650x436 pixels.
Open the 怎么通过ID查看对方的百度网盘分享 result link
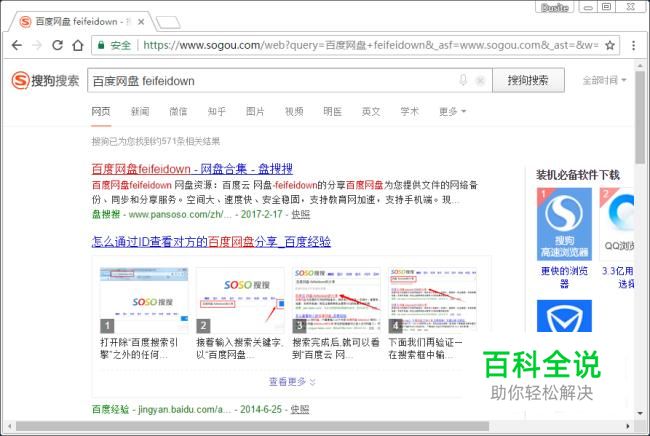coord(211,242)
